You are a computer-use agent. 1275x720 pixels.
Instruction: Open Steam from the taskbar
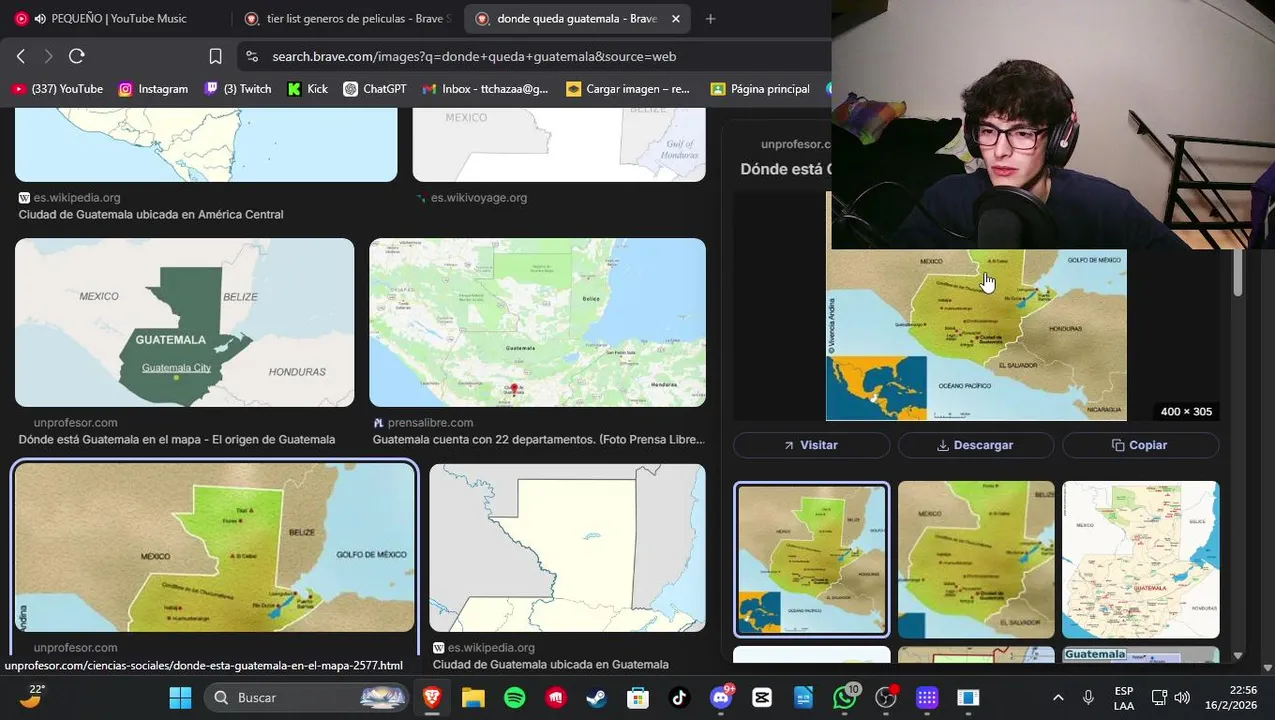click(597, 697)
